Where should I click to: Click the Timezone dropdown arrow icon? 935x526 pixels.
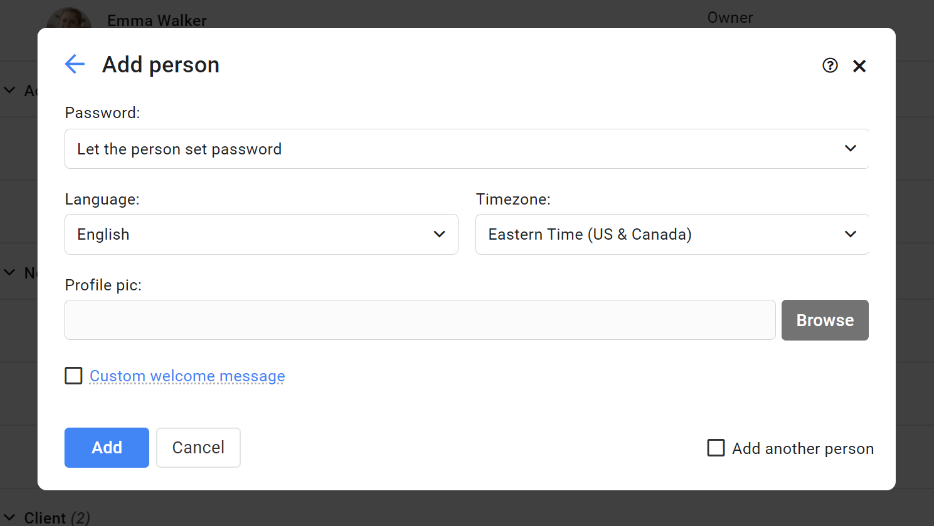pos(850,234)
